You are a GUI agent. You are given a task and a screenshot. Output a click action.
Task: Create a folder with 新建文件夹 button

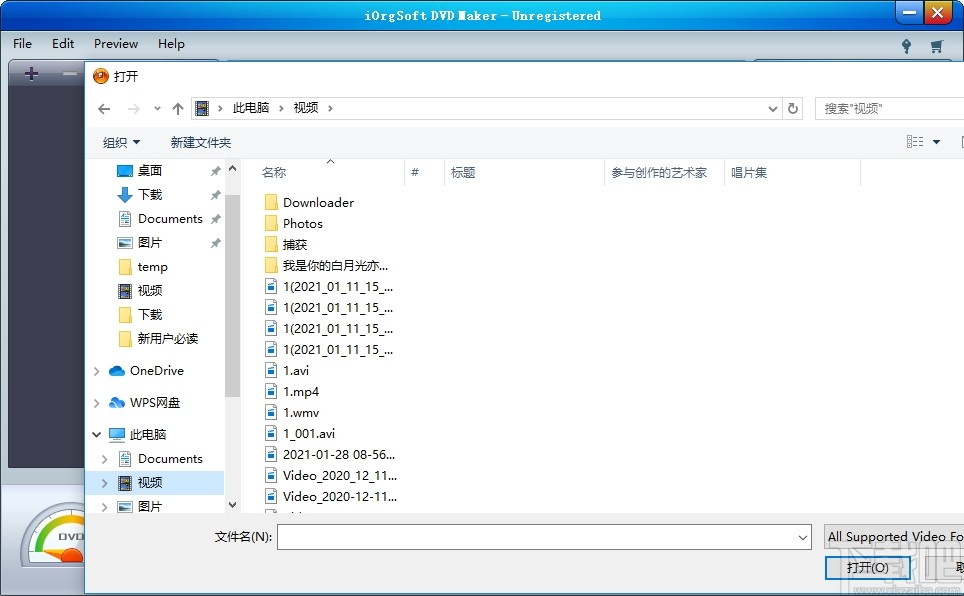pyautogui.click(x=200, y=141)
